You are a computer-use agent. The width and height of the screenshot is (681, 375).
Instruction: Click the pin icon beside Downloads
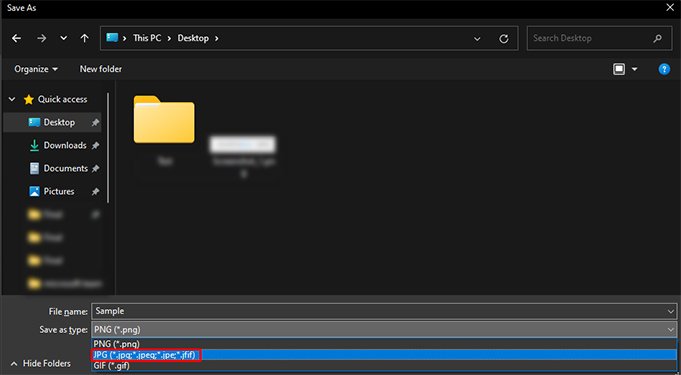pyautogui.click(x=95, y=146)
